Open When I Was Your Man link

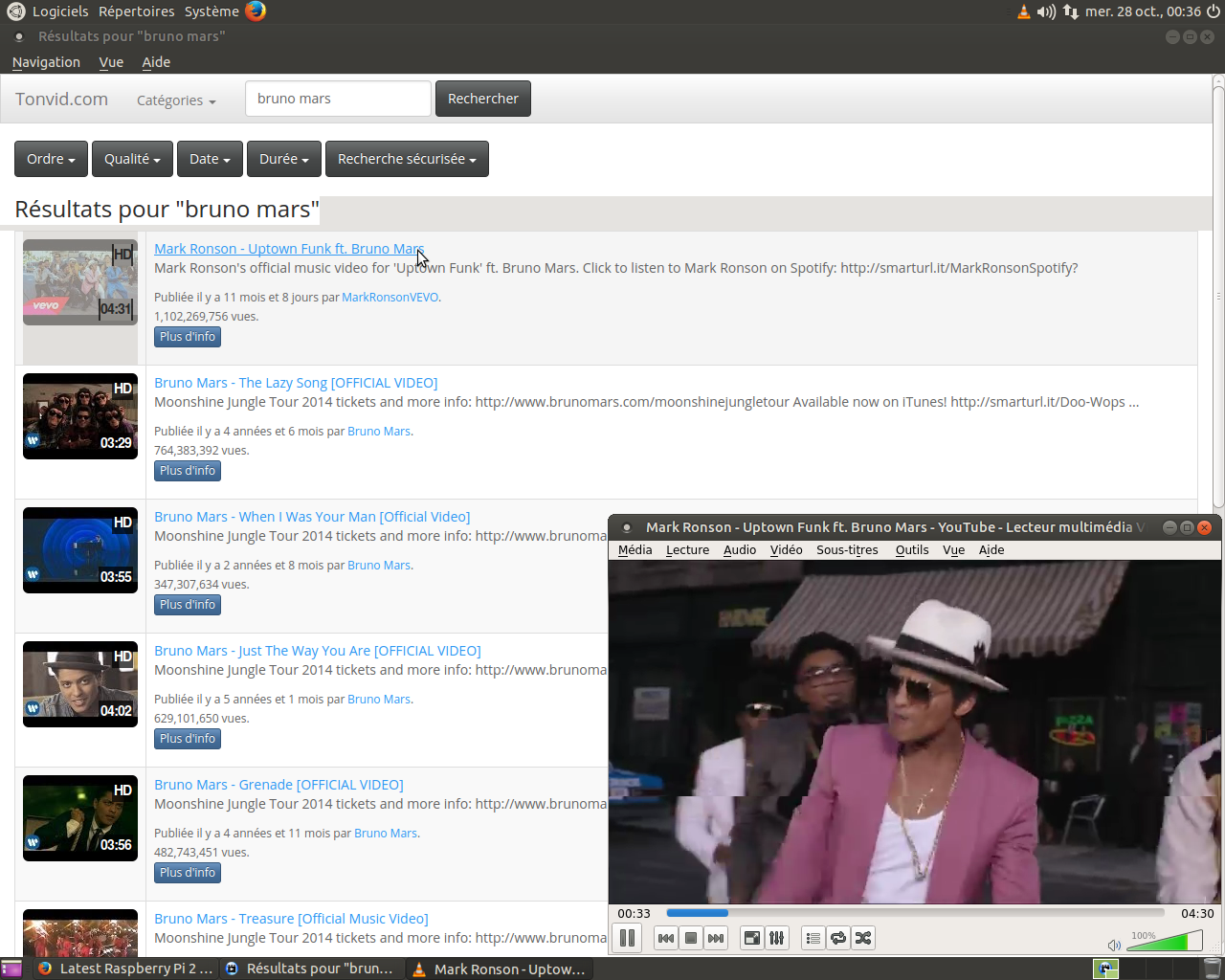click(x=312, y=517)
